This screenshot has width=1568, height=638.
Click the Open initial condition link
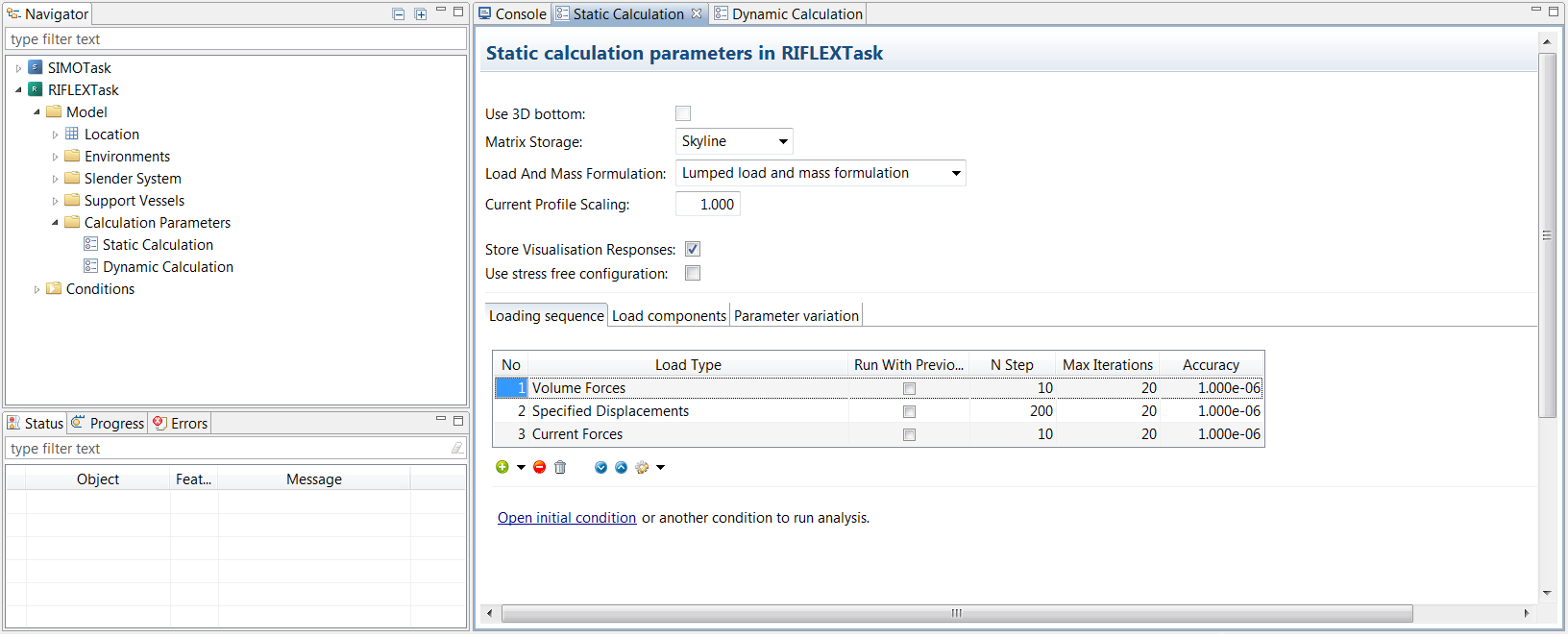pos(566,518)
